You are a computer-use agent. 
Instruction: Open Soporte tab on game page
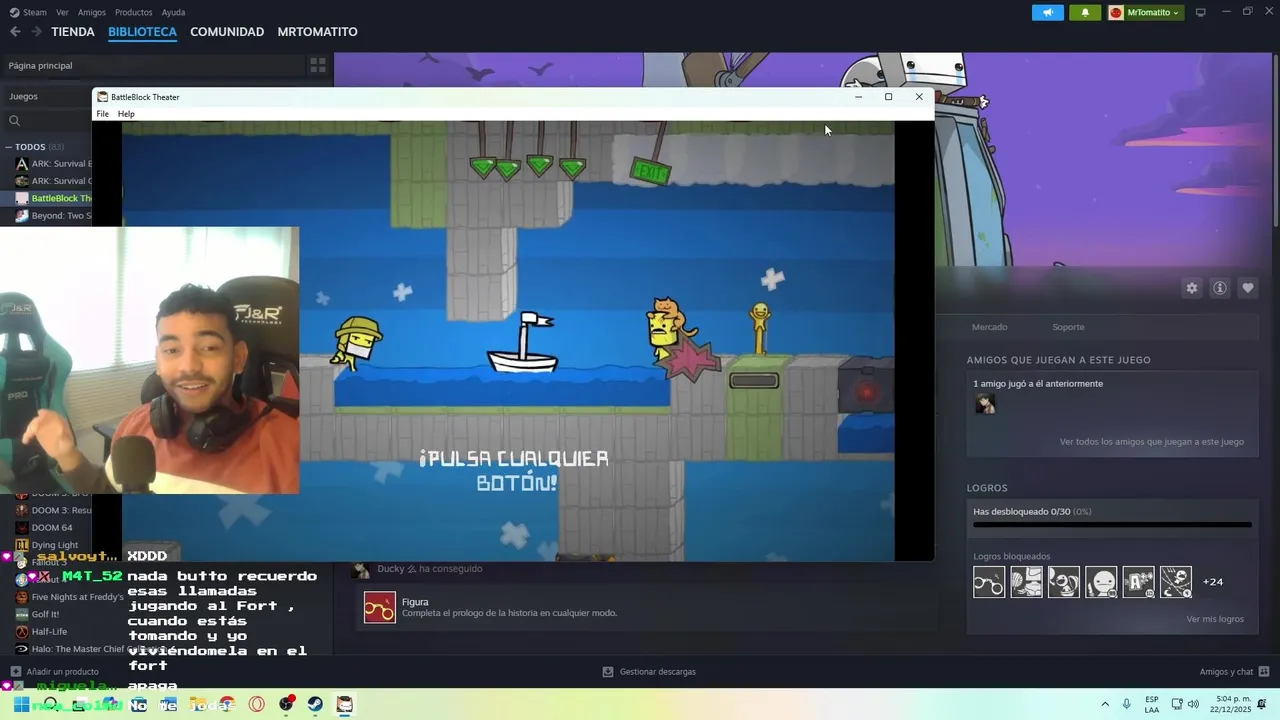coord(1068,327)
